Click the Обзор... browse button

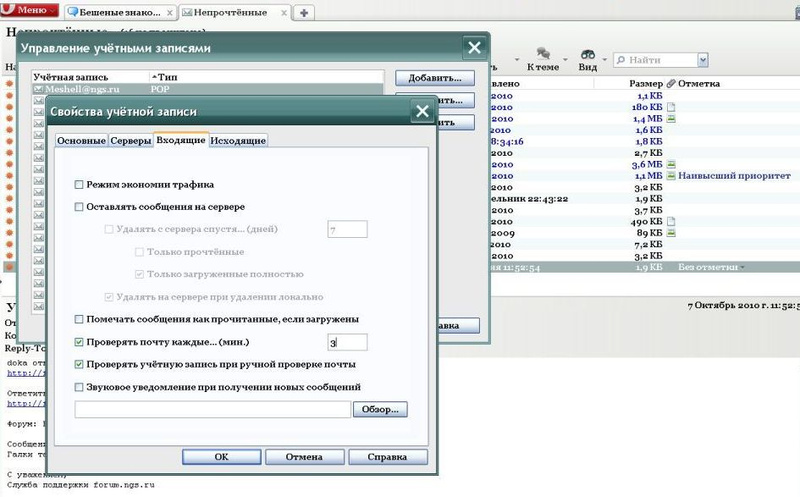tap(380, 409)
